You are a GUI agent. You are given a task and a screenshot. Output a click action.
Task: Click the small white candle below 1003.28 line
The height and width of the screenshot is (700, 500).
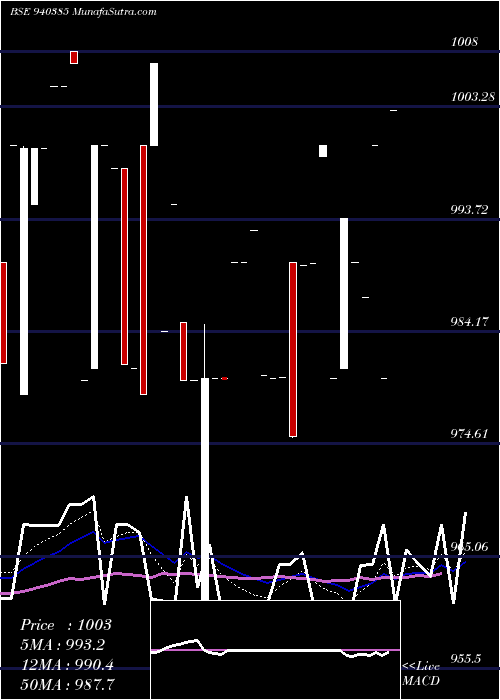pos(323,151)
